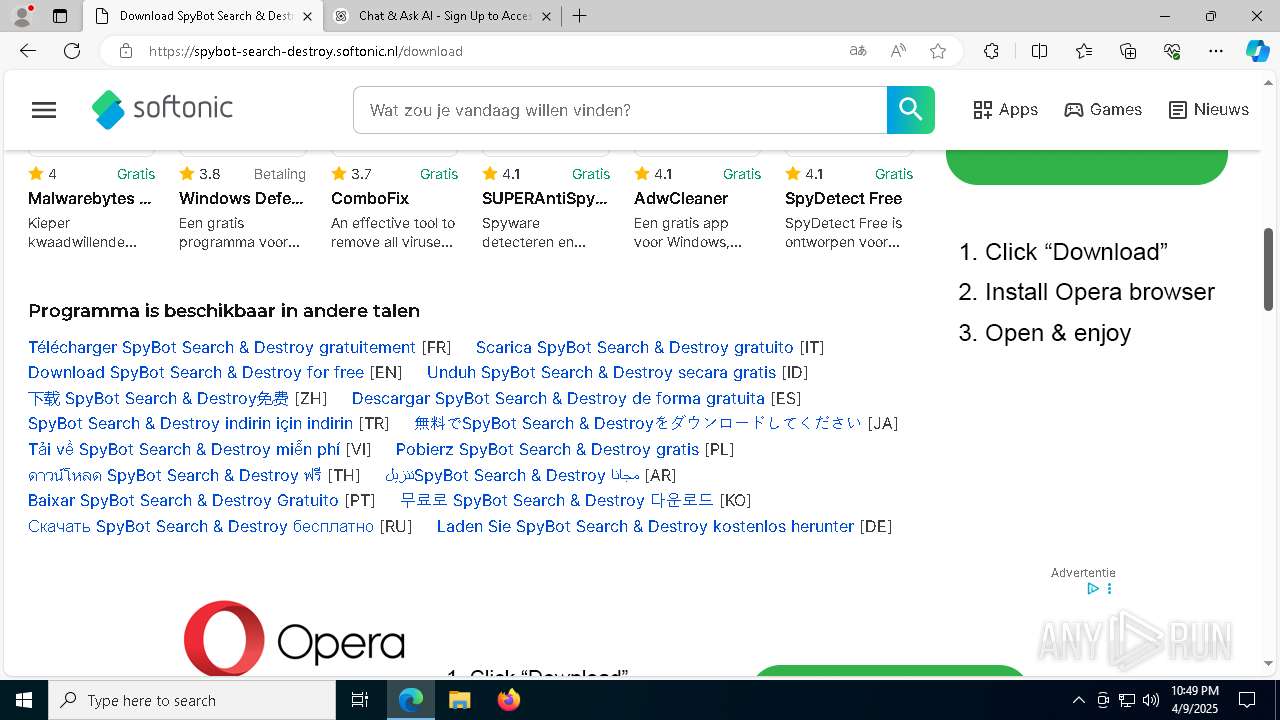The height and width of the screenshot is (720, 1280).
Task: Click the read aloud icon
Action: coord(898,51)
